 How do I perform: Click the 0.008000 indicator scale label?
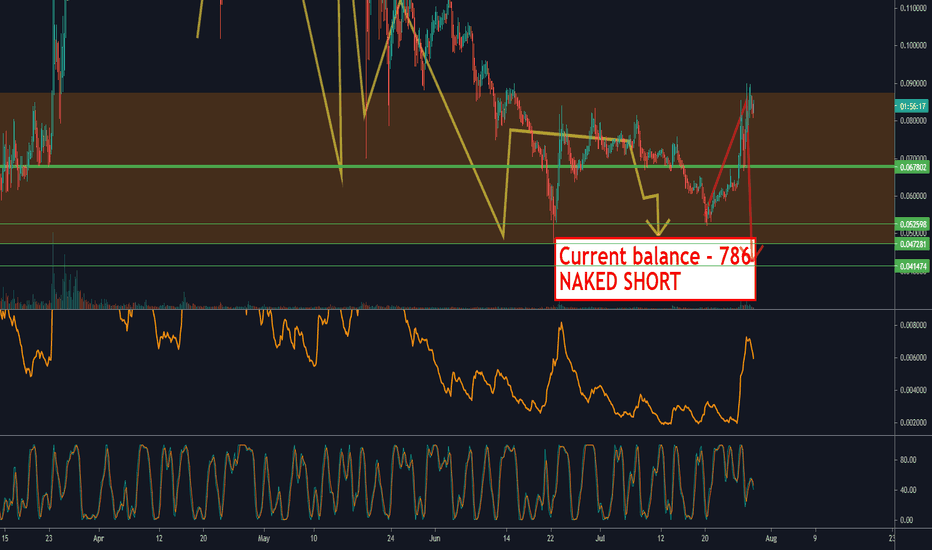coord(913,325)
